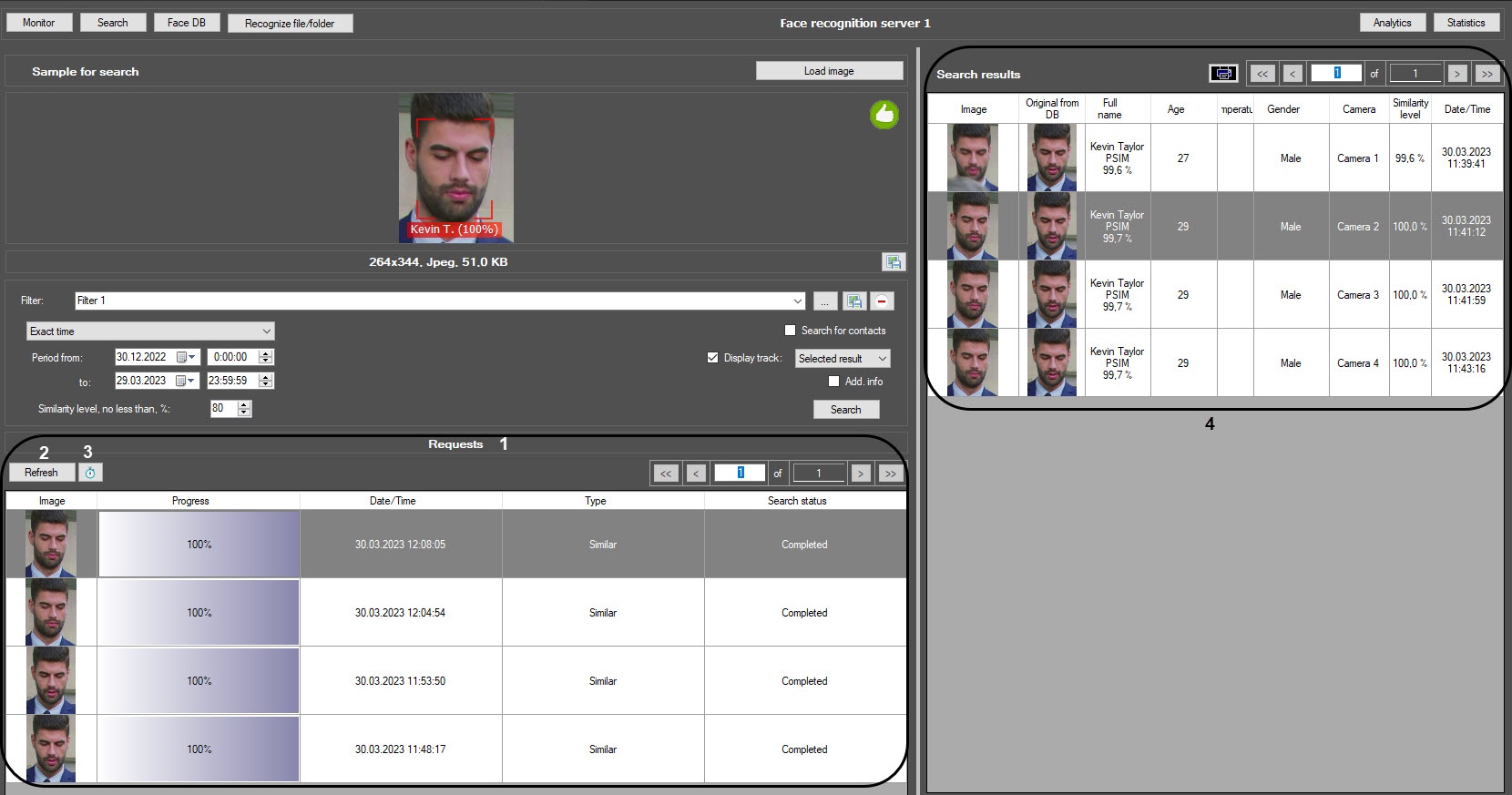Sort results by Gender column header

[1283, 109]
